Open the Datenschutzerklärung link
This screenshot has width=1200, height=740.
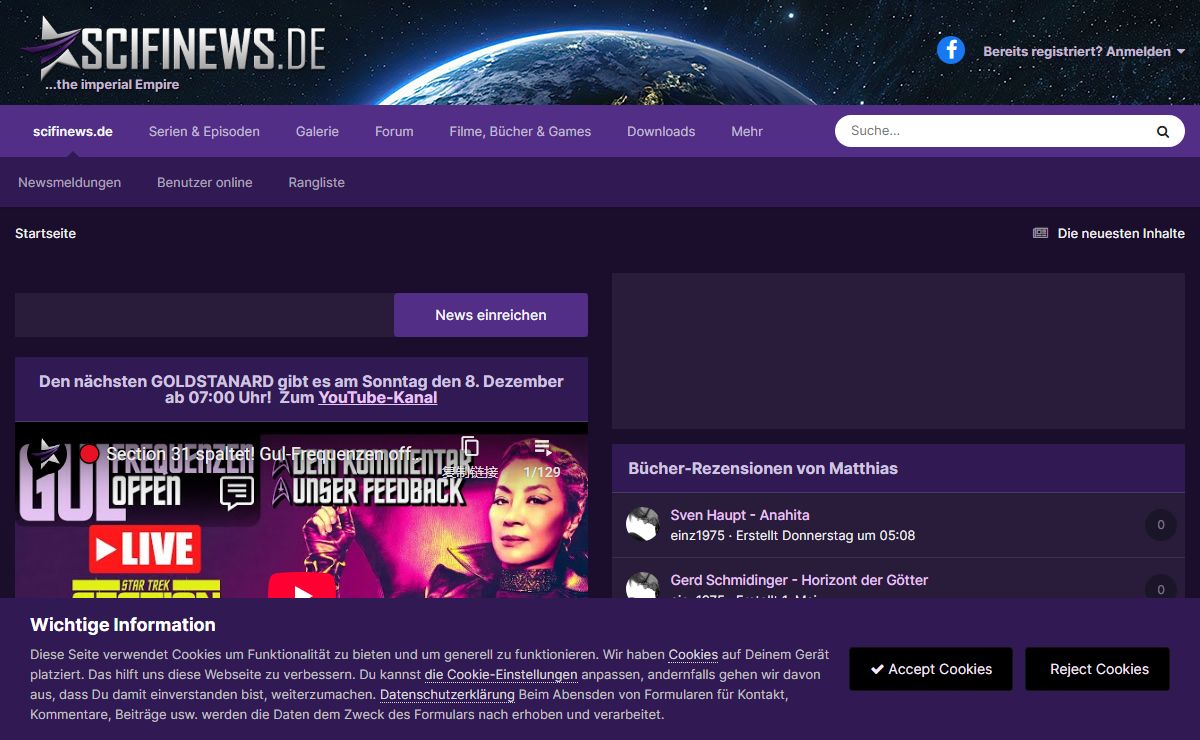(447, 695)
